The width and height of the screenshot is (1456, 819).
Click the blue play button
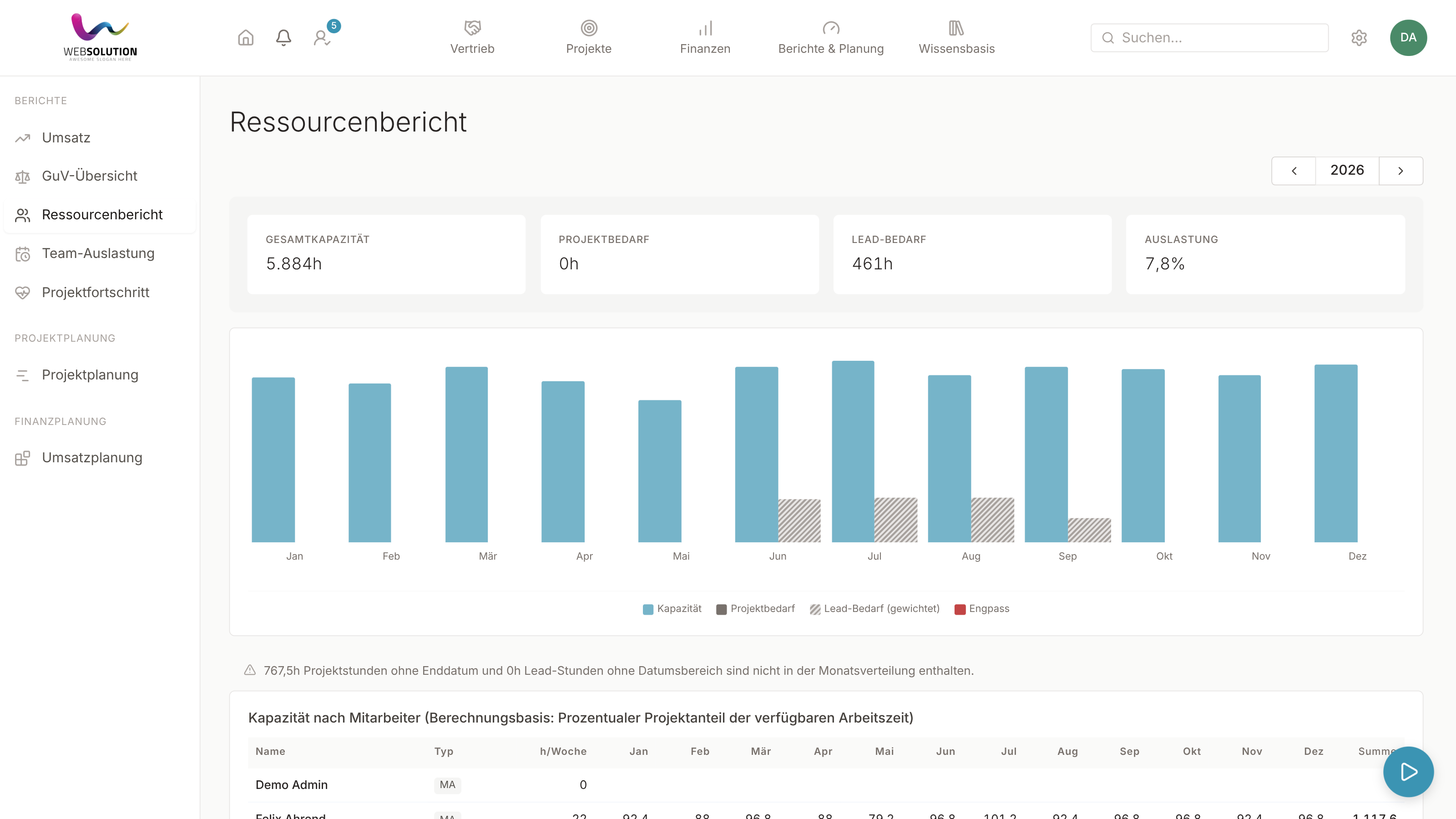tap(1408, 772)
